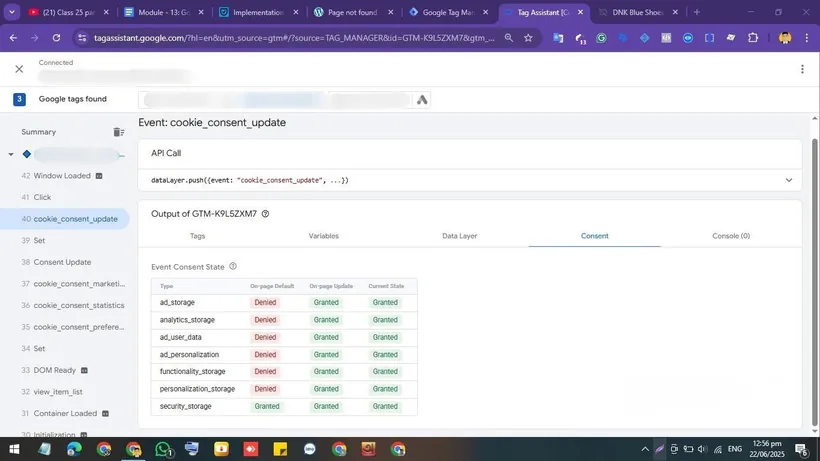Open help for Output of GTM-K9L5ZXM7
Screen dimensions: 820x461
(265, 214)
